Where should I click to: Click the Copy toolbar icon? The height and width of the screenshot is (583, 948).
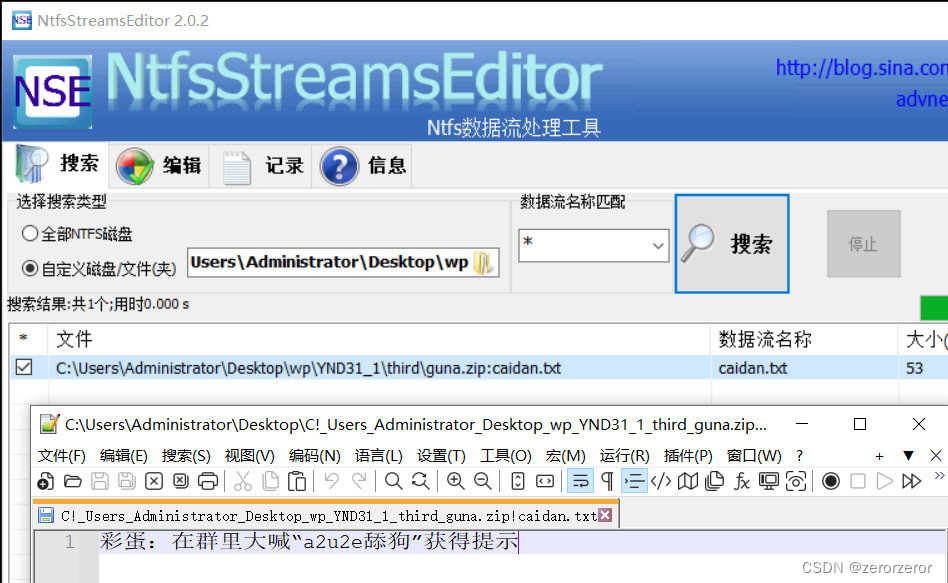click(270, 481)
